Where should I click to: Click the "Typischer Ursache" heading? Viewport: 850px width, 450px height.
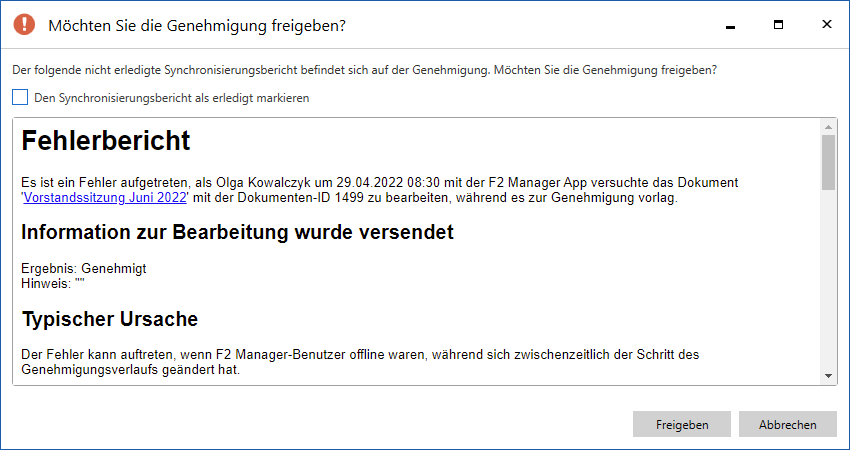click(x=109, y=319)
